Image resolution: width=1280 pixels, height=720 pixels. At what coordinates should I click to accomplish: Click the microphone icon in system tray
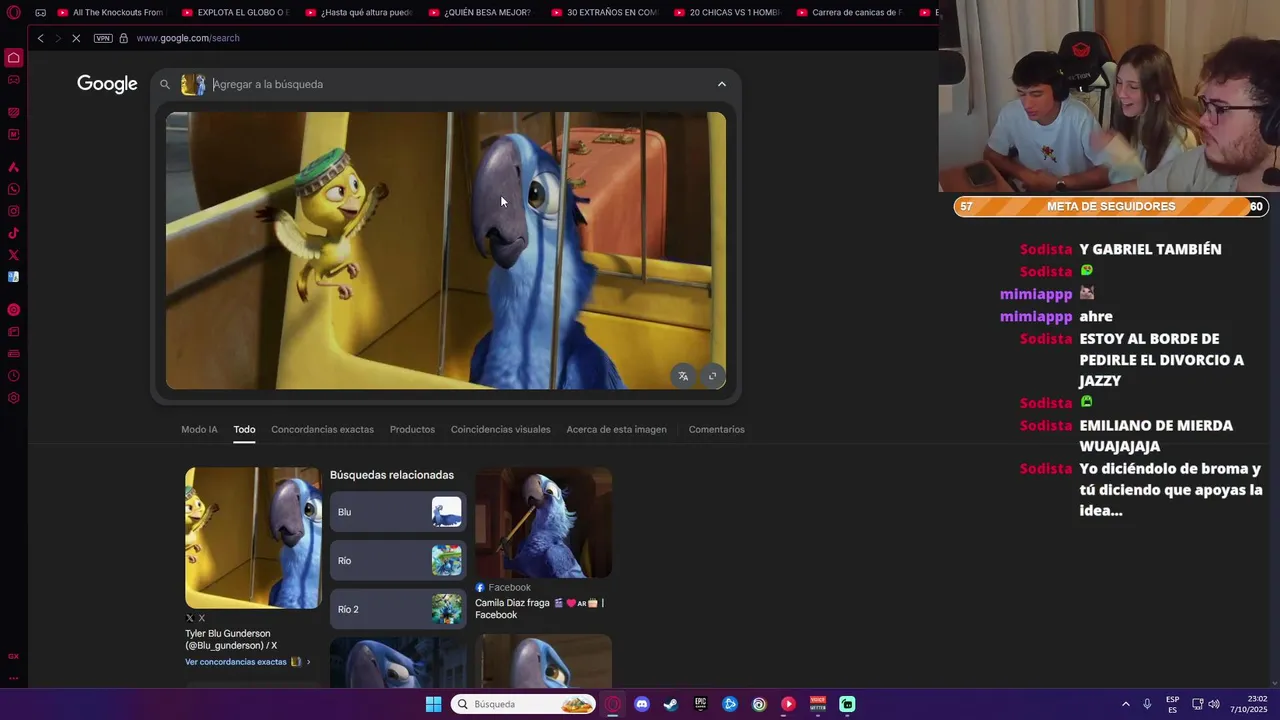tap(1147, 704)
